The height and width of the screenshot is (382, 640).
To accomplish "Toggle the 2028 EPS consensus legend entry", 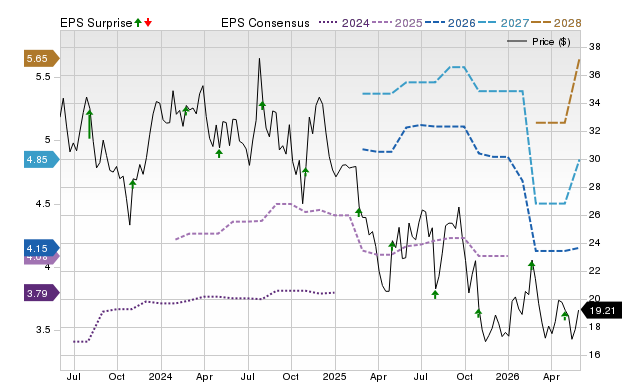I will [556, 23].
